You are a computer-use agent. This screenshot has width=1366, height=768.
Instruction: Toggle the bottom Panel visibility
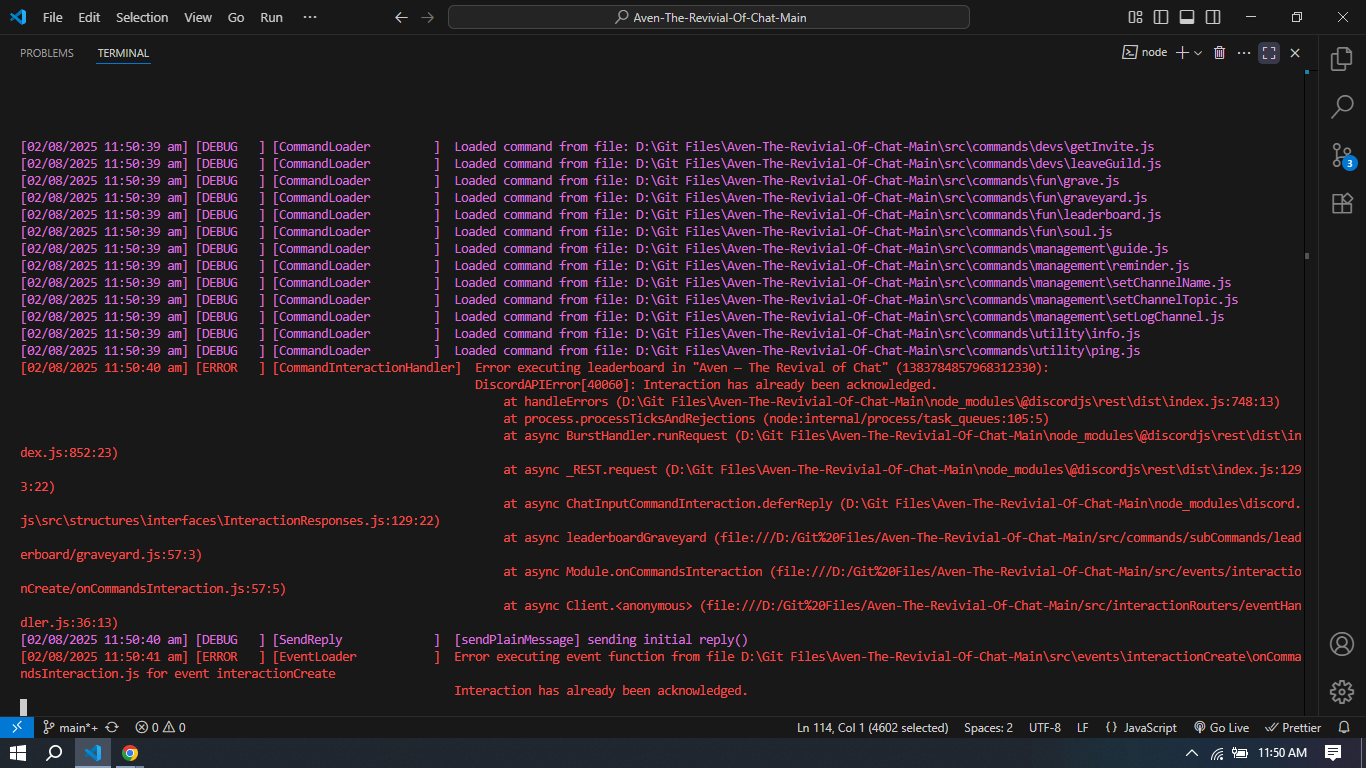(x=1187, y=17)
